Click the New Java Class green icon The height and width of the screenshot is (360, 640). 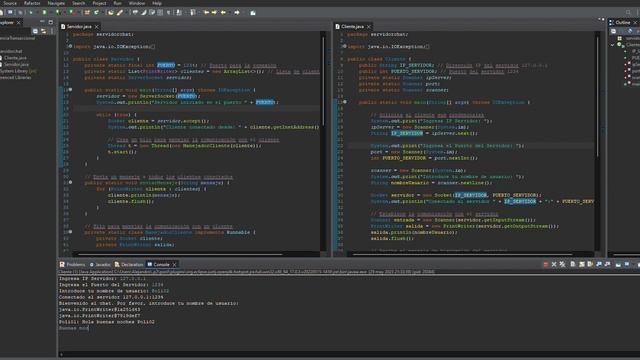(x=96, y=13)
